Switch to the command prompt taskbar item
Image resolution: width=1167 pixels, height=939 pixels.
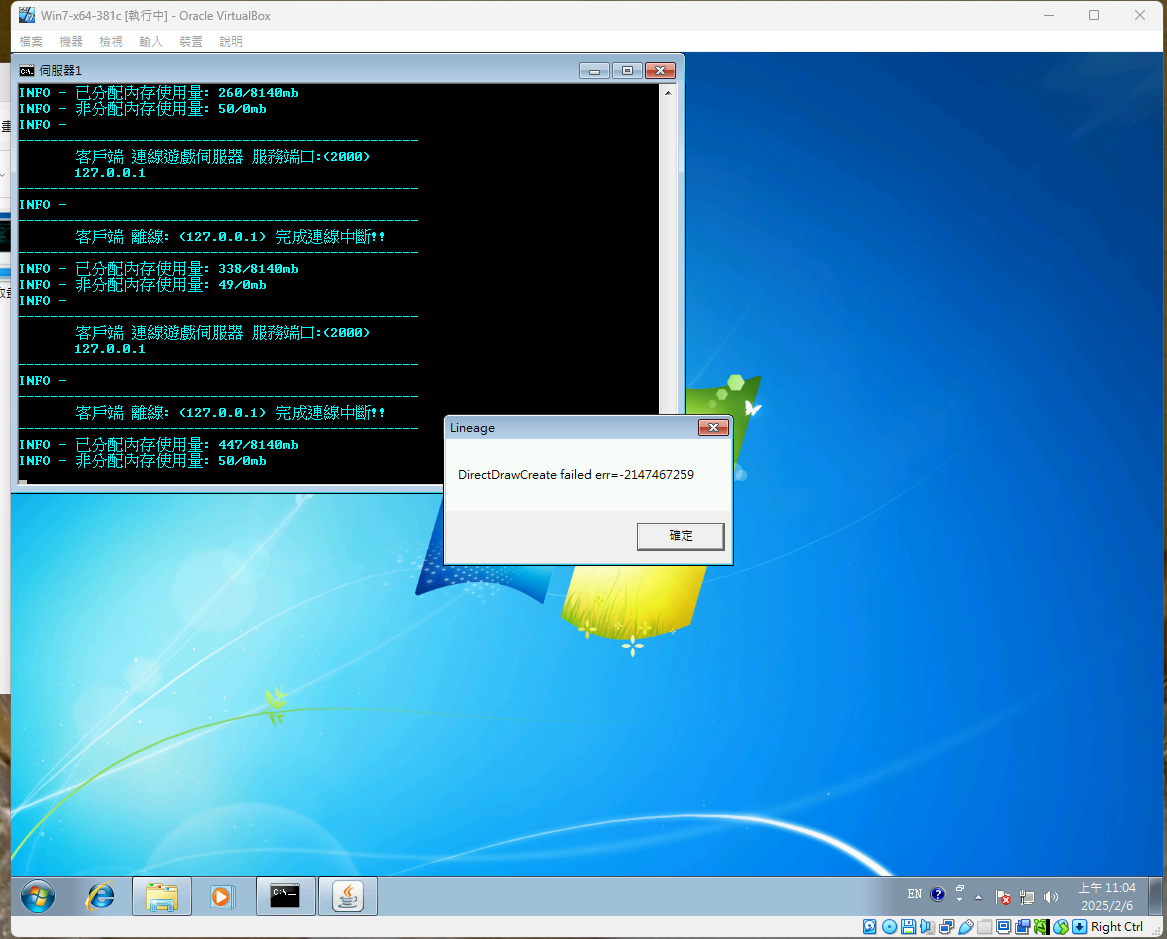285,896
